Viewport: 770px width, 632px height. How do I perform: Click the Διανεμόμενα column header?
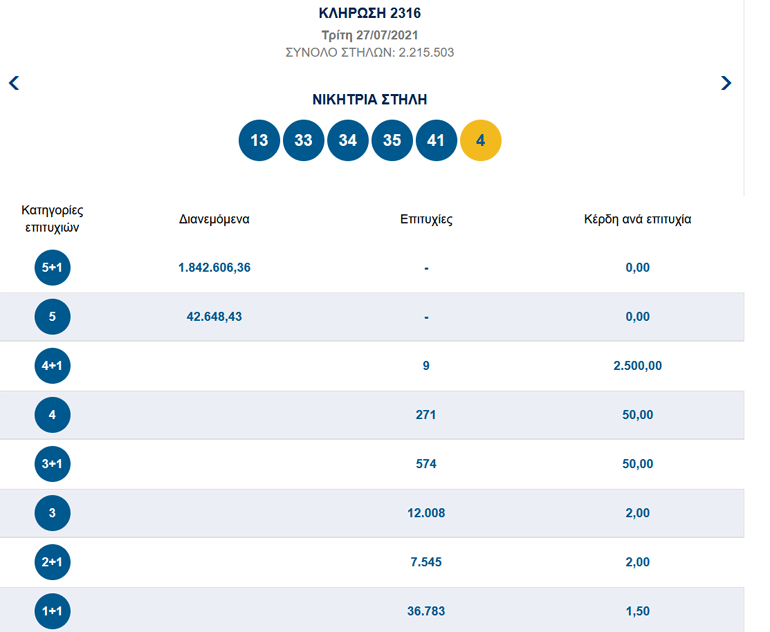[214, 219]
